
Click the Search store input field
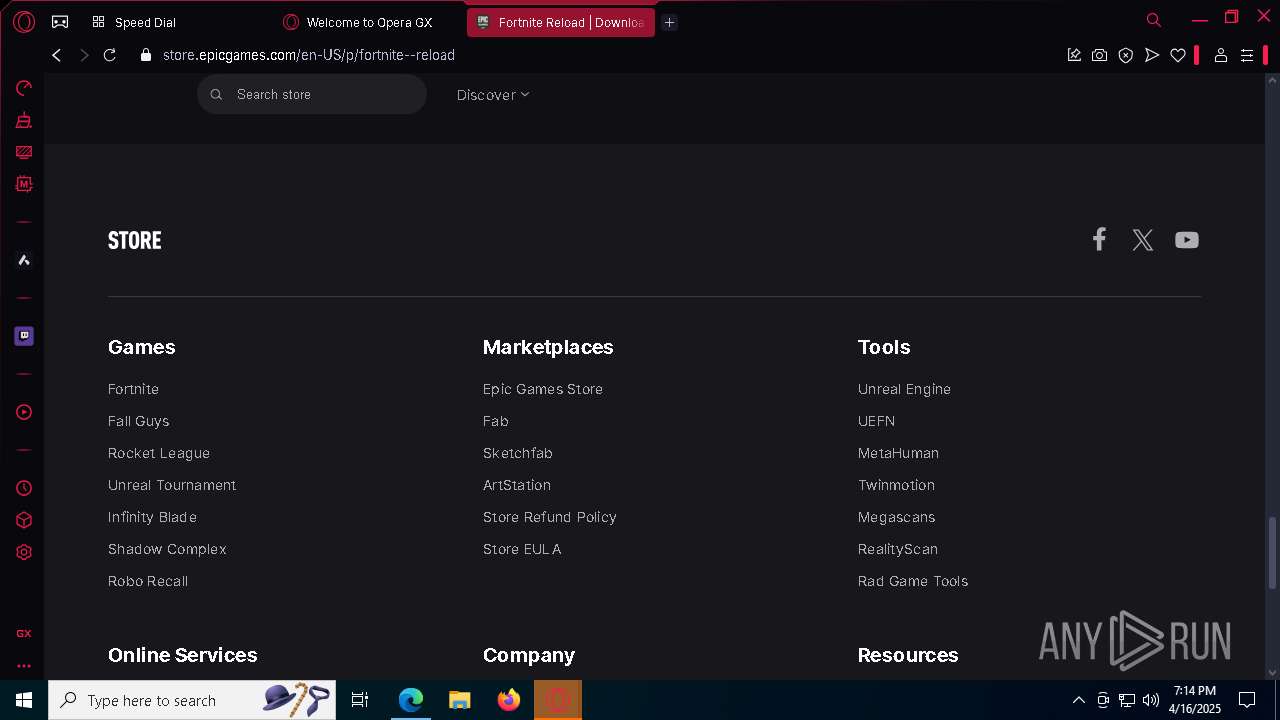pyautogui.click(x=312, y=94)
